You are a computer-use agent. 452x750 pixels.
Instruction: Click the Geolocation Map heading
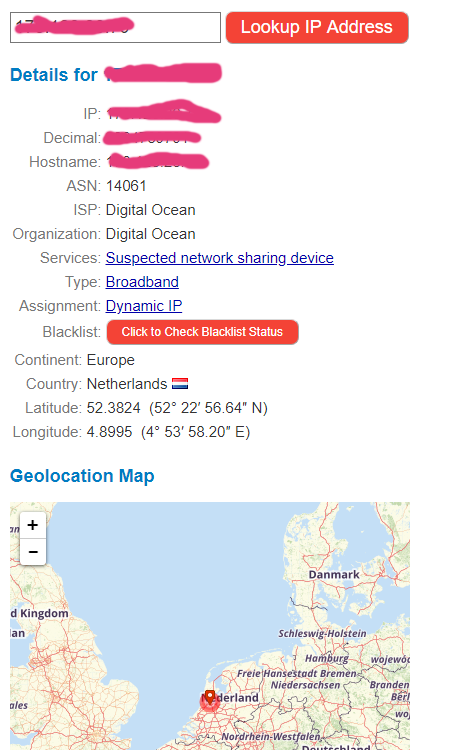pos(82,476)
